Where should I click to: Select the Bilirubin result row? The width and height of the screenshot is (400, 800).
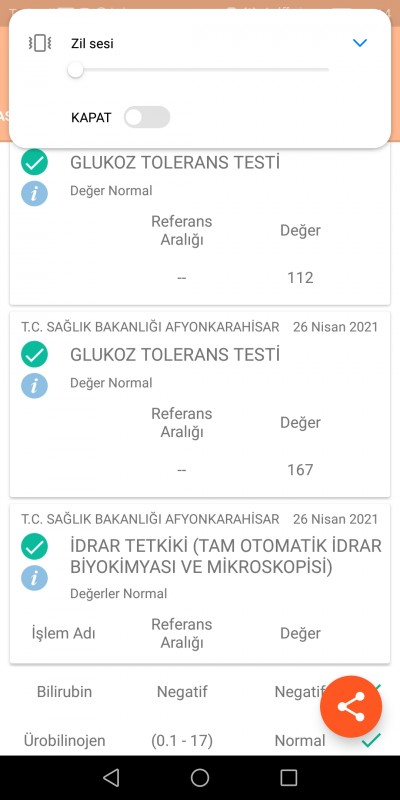point(200,692)
